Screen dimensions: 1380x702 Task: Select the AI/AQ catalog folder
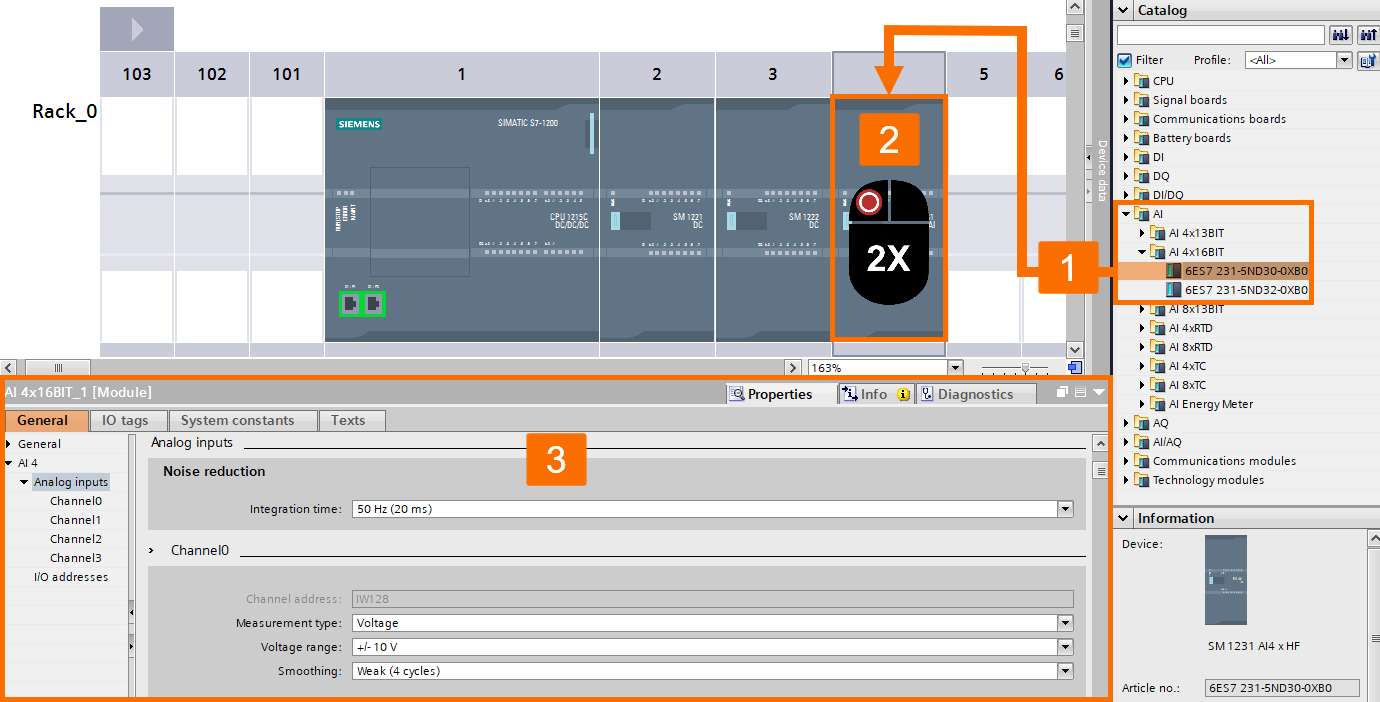click(1167, 442)
